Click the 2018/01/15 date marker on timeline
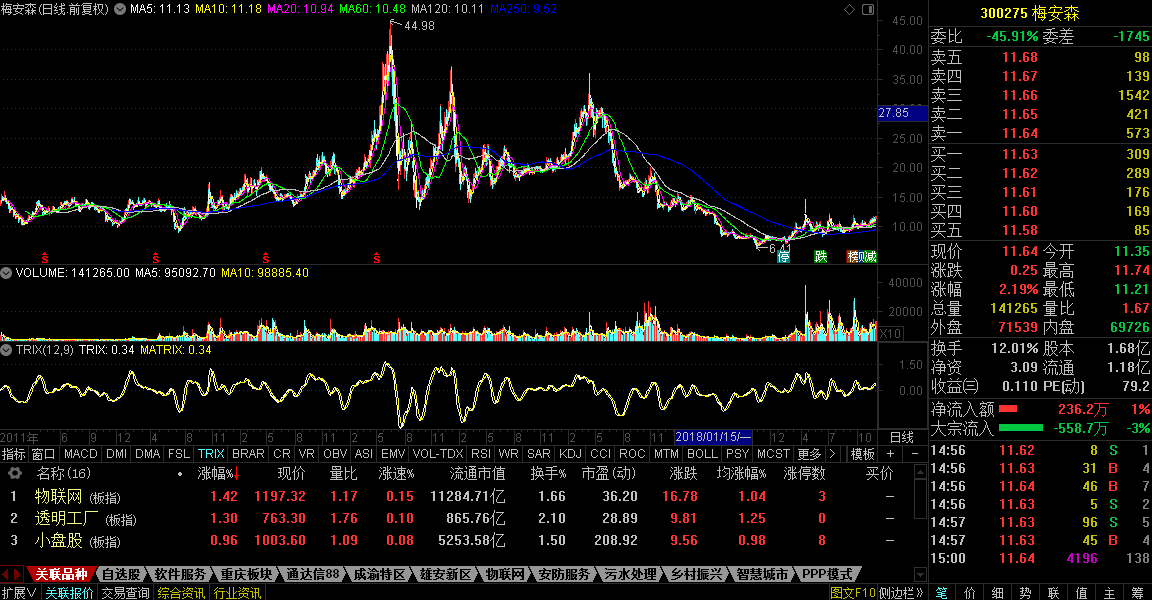 (712, 437)
